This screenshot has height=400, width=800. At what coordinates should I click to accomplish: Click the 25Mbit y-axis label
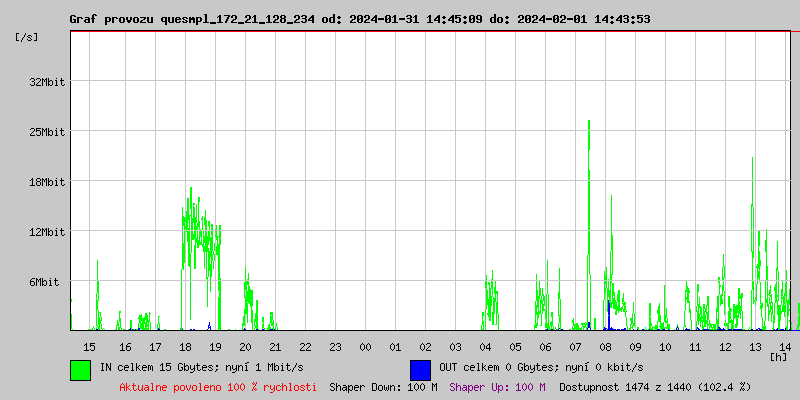click(47, 132)
